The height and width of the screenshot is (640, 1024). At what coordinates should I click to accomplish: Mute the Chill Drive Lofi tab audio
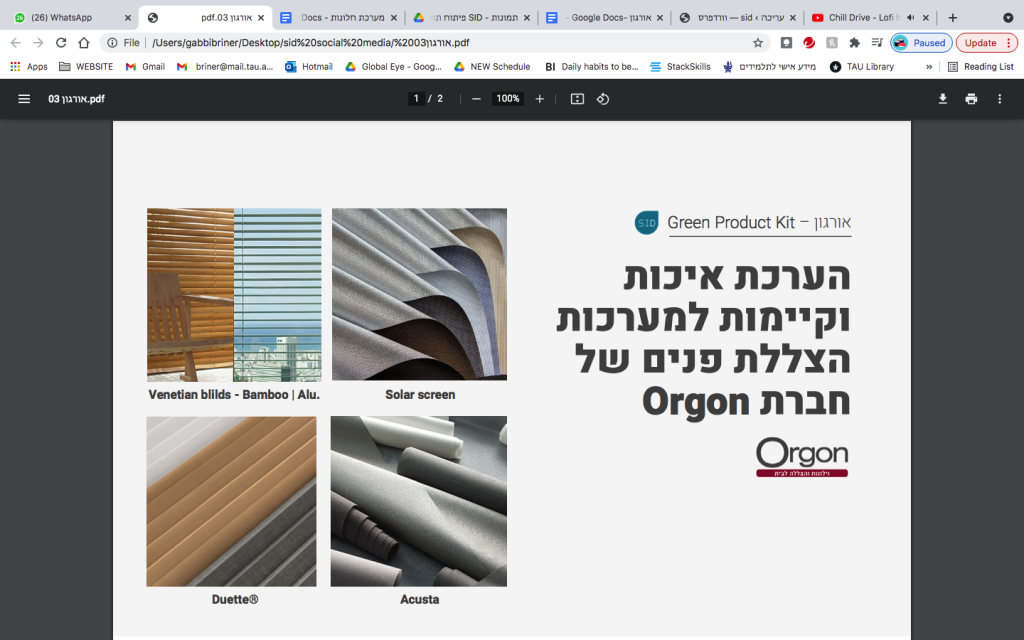[910, 18]
